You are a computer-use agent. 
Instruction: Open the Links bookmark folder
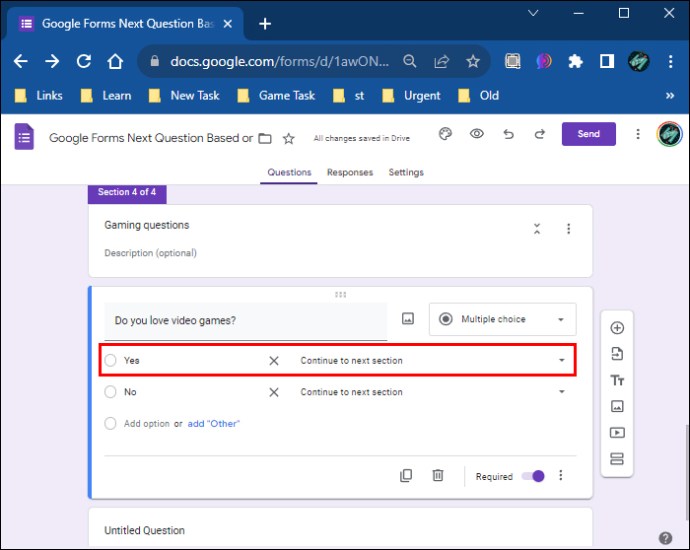pos(39,95)
